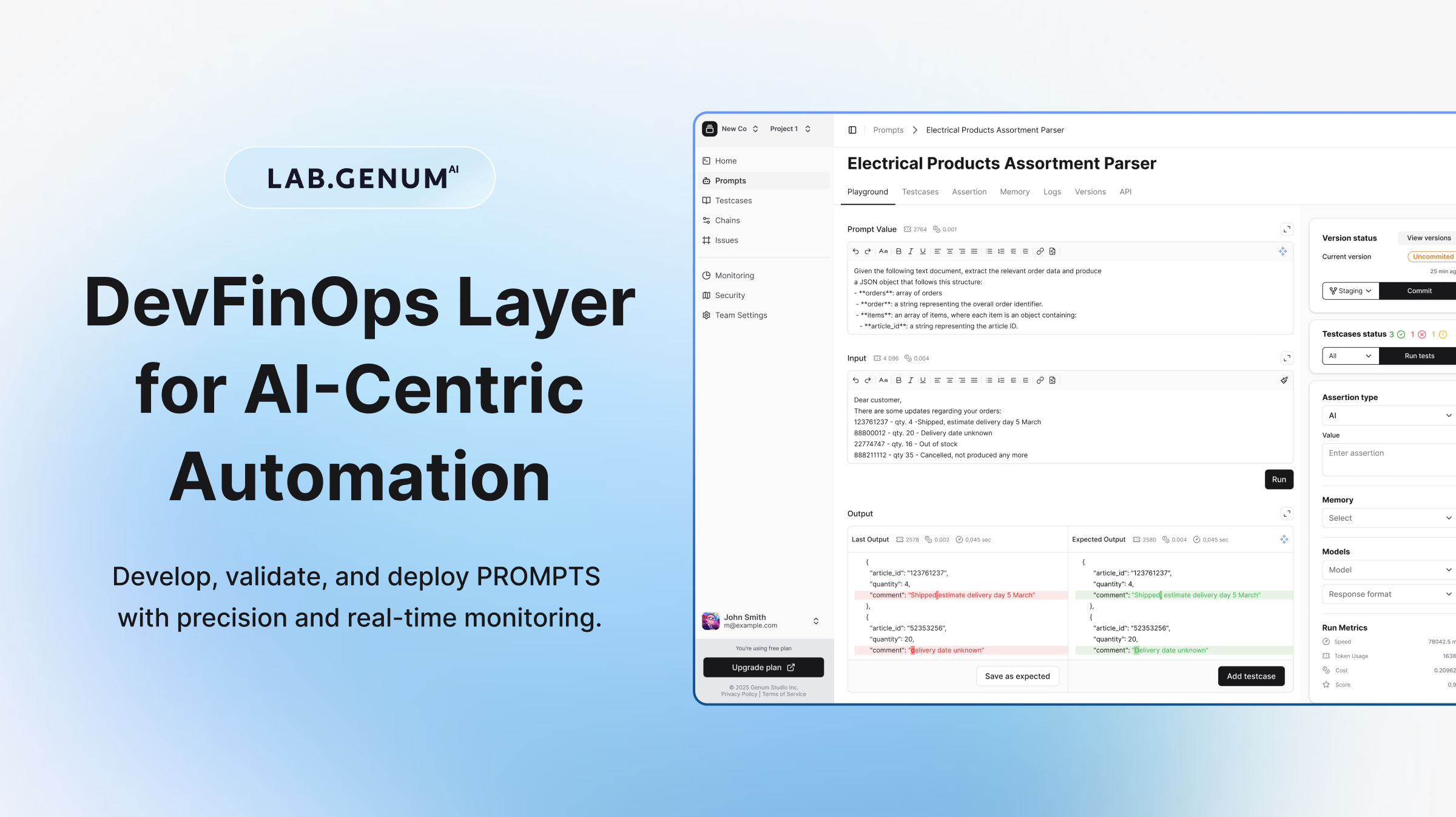Click numbered list icon in Prompt Value toolbar

click(x=1001, y=251)
